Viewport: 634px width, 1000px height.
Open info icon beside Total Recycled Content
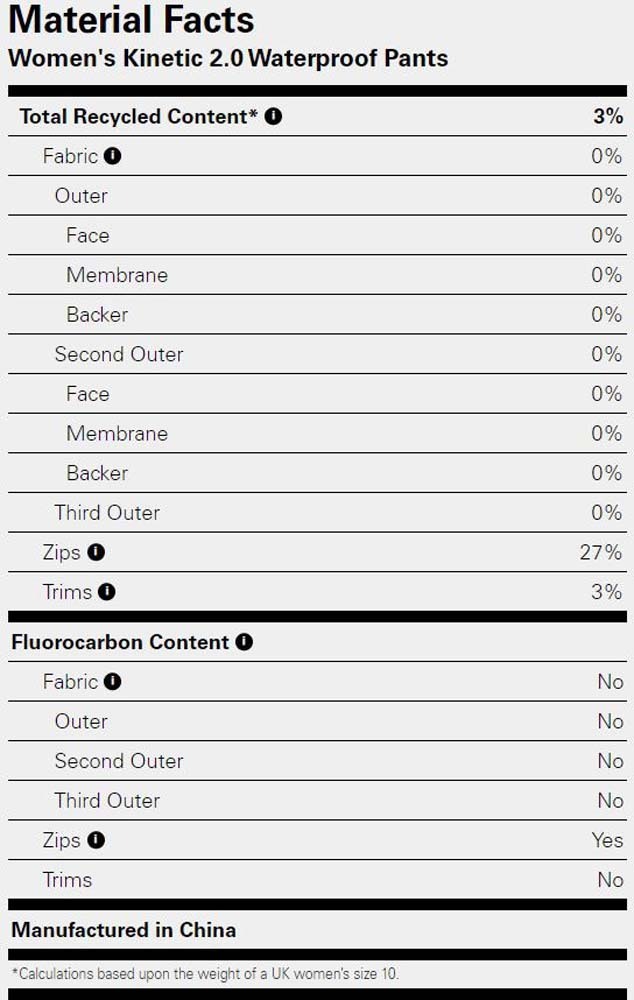pyautogui.click(x=273, y=116)
